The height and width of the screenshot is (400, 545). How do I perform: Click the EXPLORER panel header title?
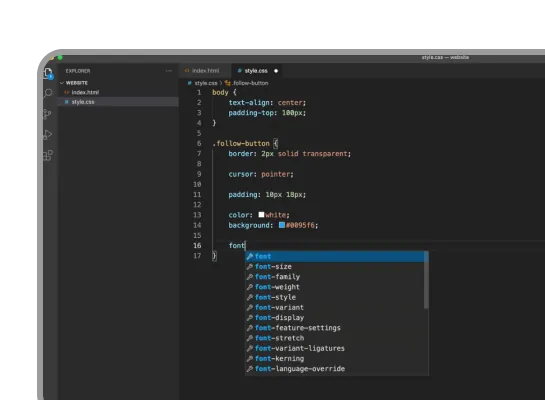click(78, 71)
